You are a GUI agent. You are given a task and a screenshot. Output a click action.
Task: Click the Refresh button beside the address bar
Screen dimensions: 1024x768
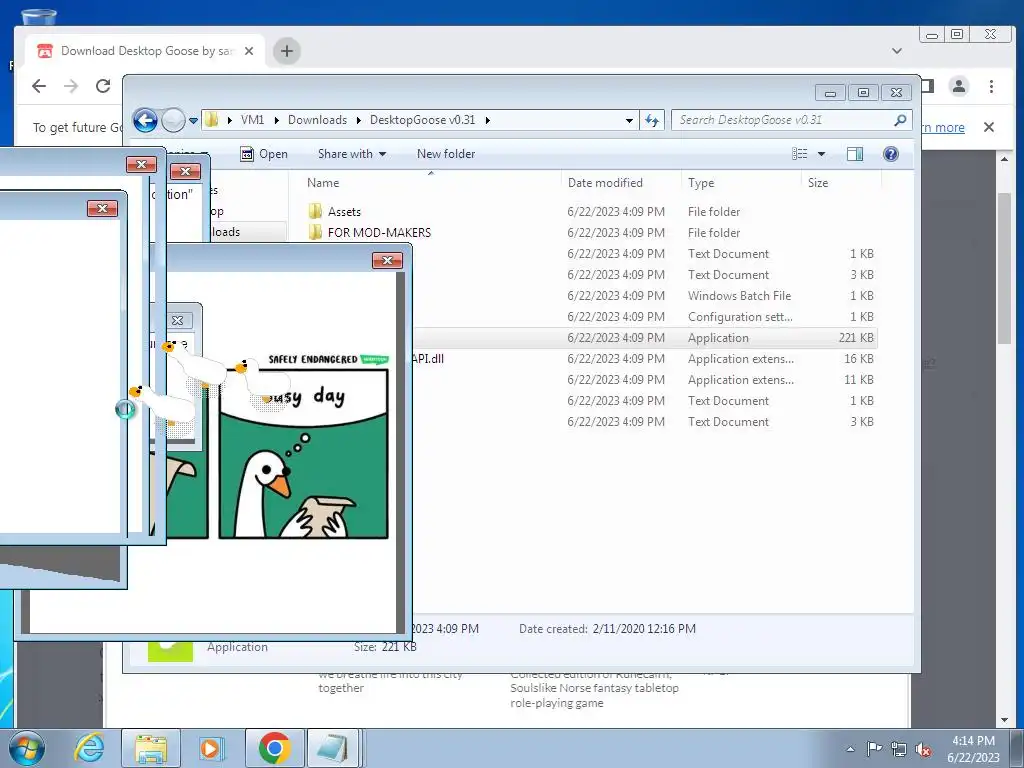coord(652,120)
